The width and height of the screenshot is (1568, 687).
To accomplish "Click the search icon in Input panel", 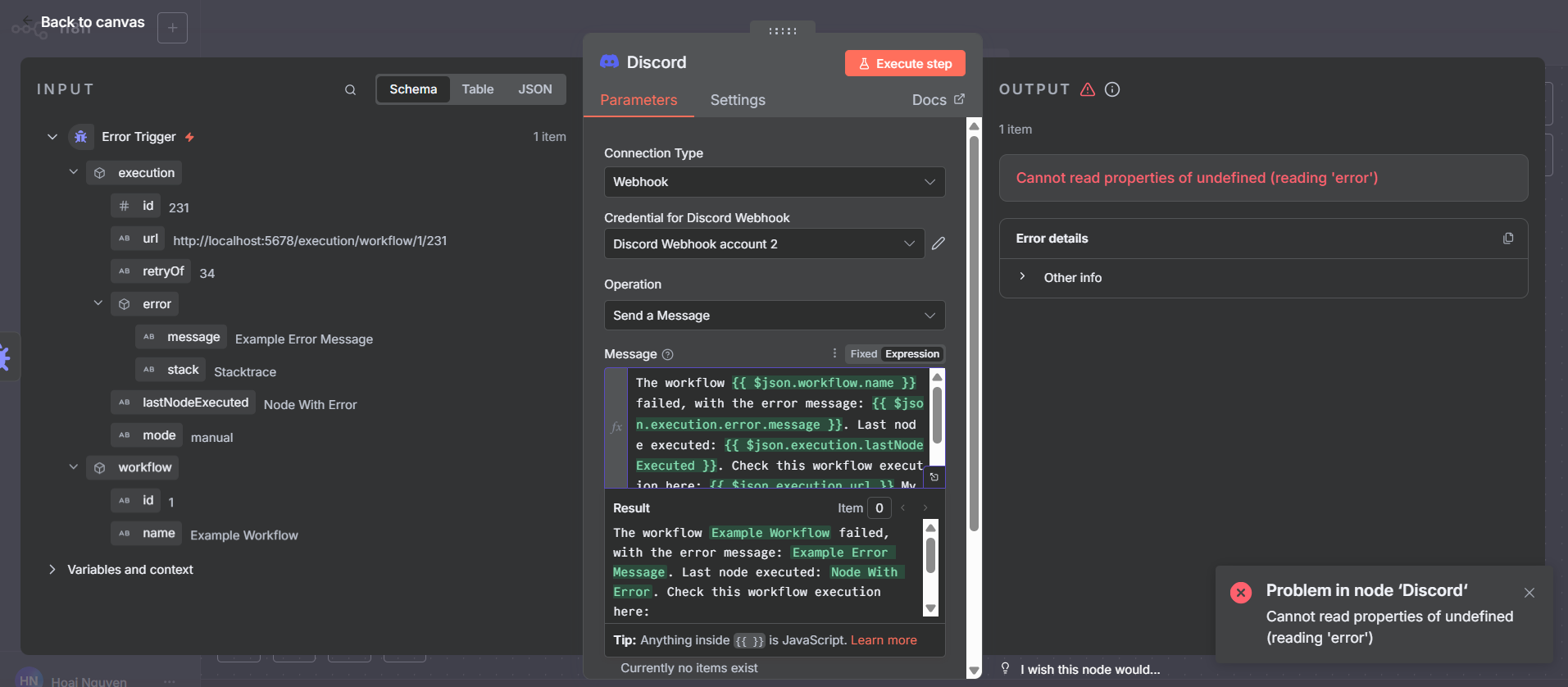I will [x=350, y=90].
